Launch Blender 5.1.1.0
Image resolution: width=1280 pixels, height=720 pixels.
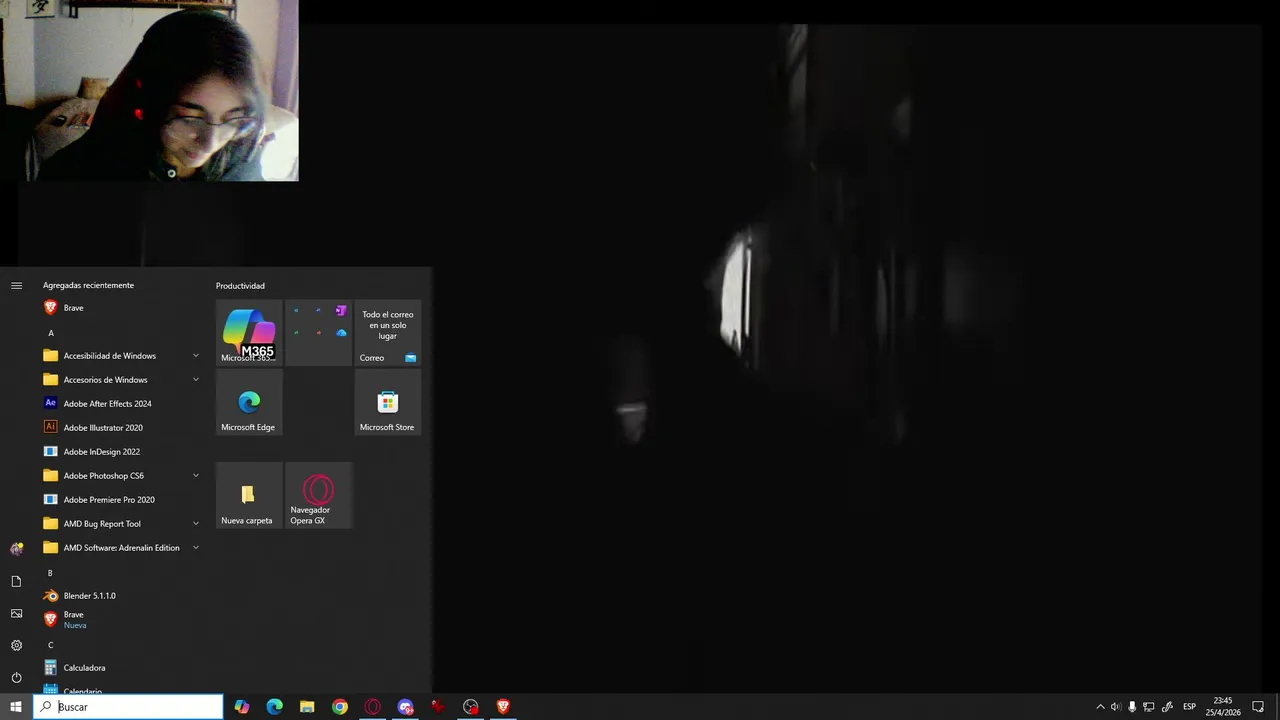click(122, 596)
